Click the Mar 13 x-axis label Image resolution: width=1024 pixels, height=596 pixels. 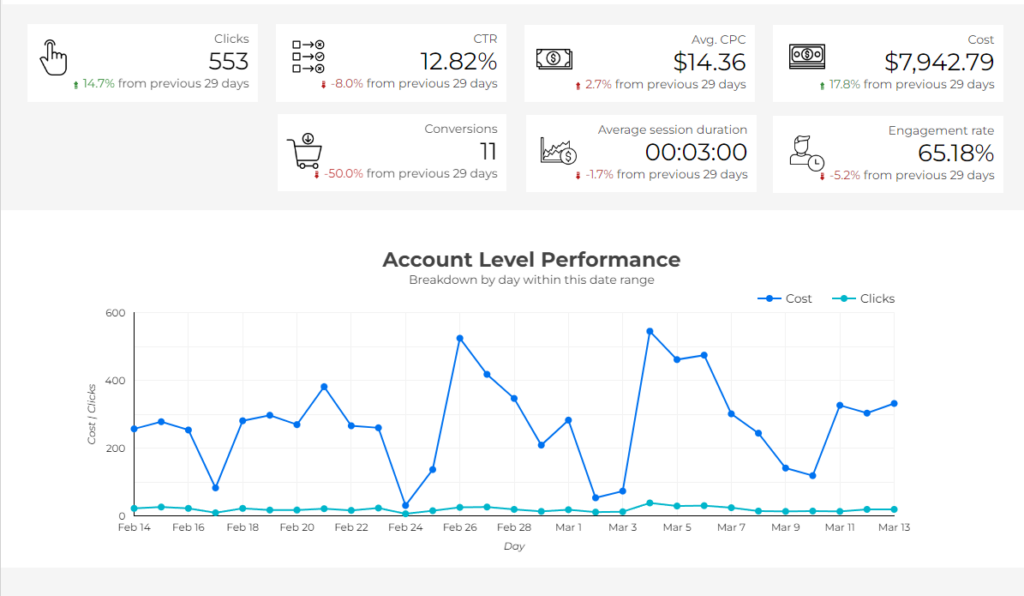point(893,527)
